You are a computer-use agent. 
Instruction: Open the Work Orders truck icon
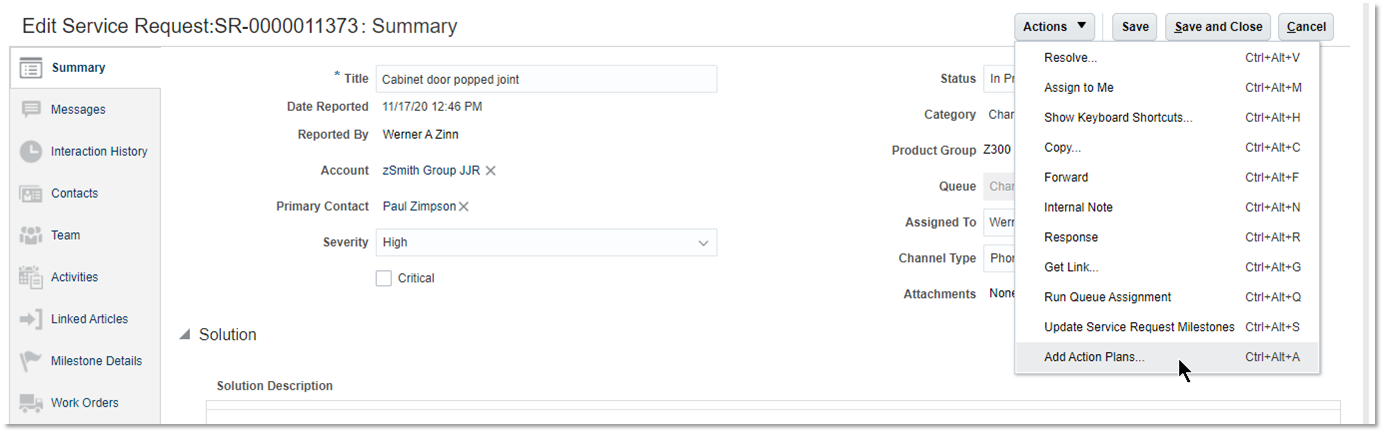click(31, 403)
